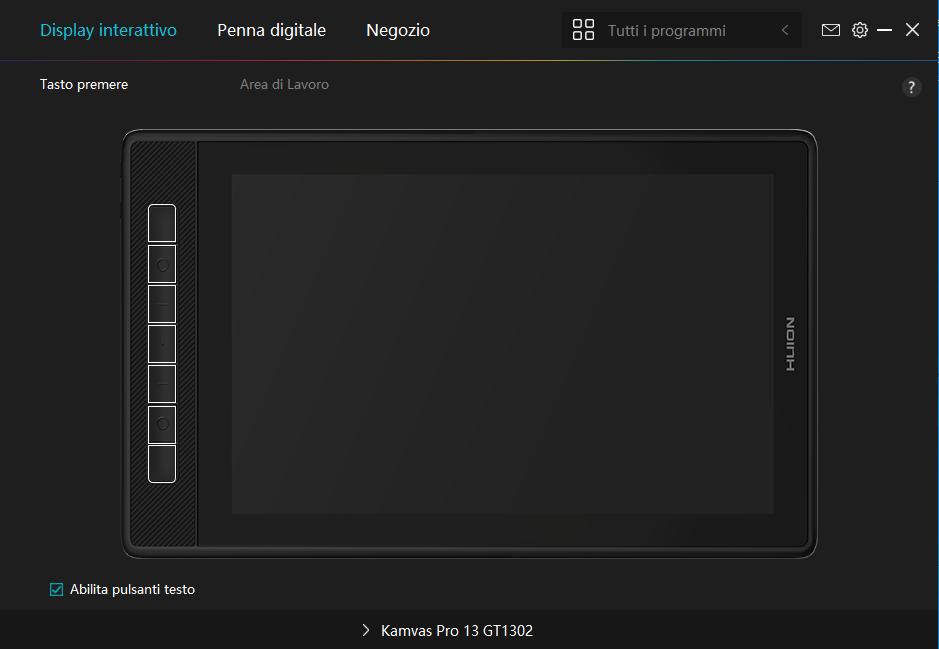Image resolution: width=939 pixels, height=649 pixels.
Task: Select the third press key with dash
Action: click(162, 304)
